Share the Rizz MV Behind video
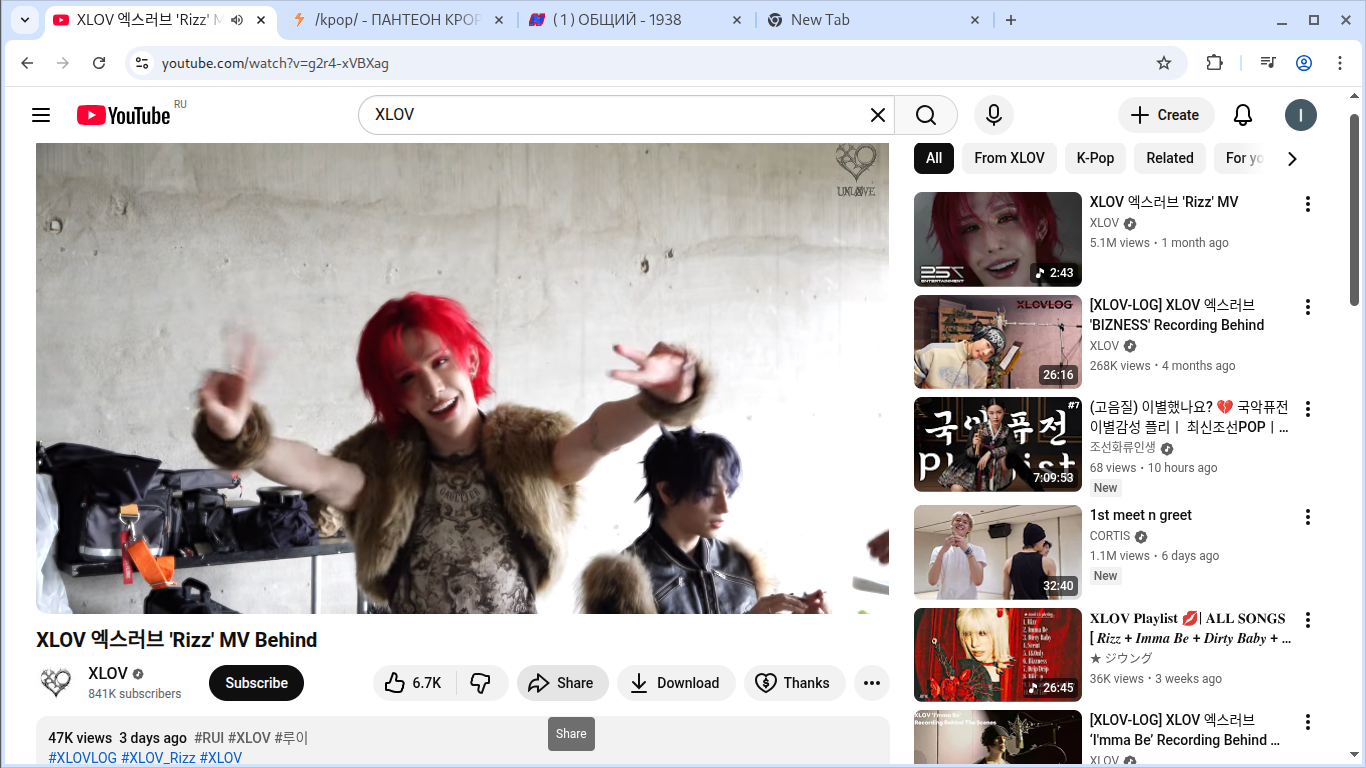The width and height of the screenshot is (1366, 768). coord(562,683)
